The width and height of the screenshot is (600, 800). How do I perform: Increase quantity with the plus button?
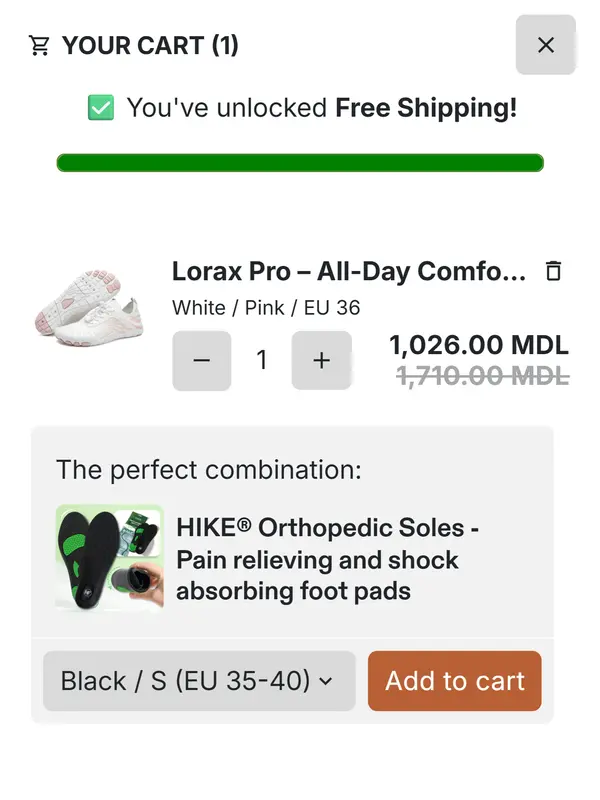(x=321, y=360)
